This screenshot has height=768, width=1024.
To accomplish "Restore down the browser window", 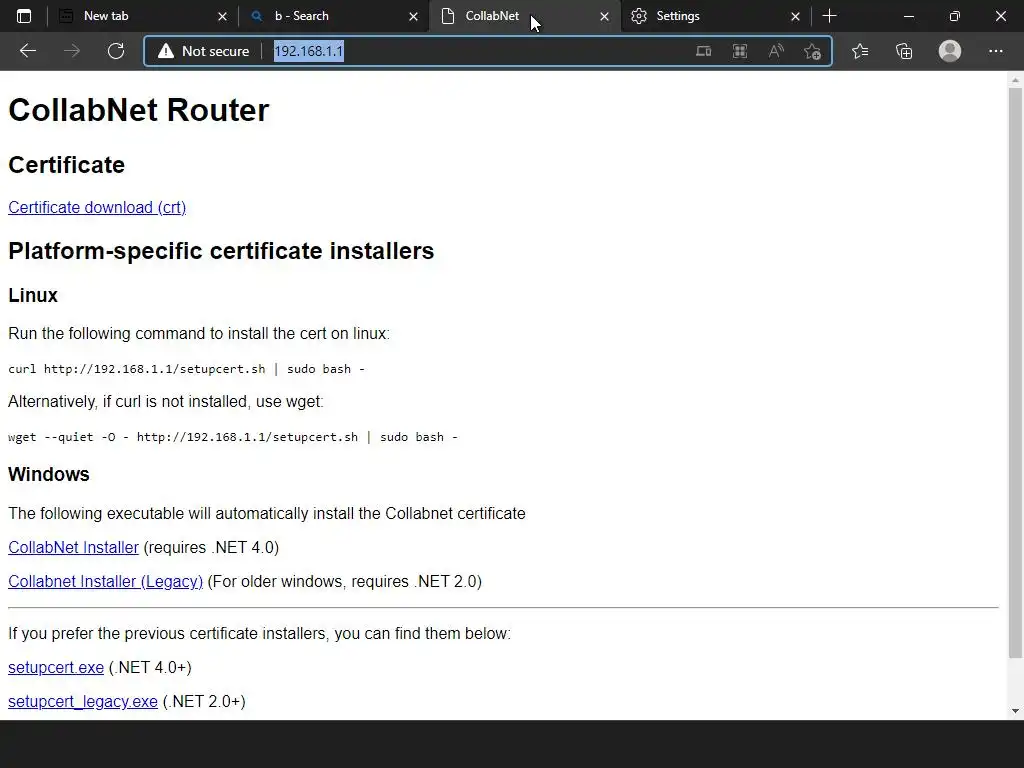I will [955, 16].
